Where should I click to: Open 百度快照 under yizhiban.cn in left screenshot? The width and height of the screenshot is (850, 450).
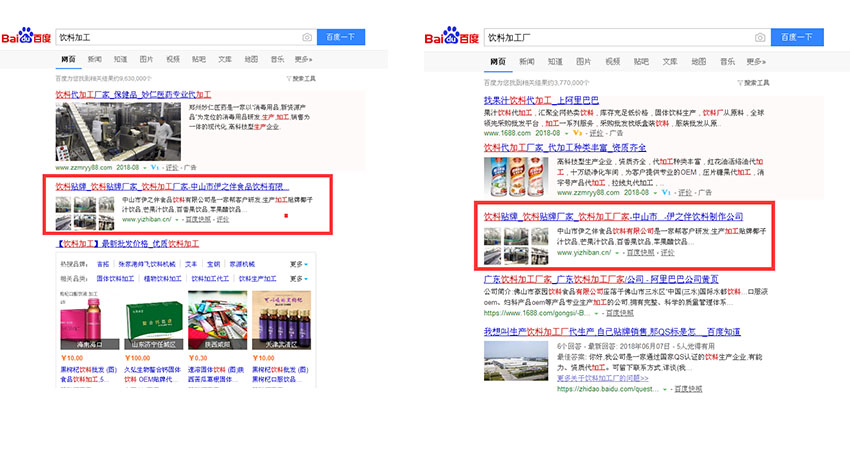click(x=198, y=220)
